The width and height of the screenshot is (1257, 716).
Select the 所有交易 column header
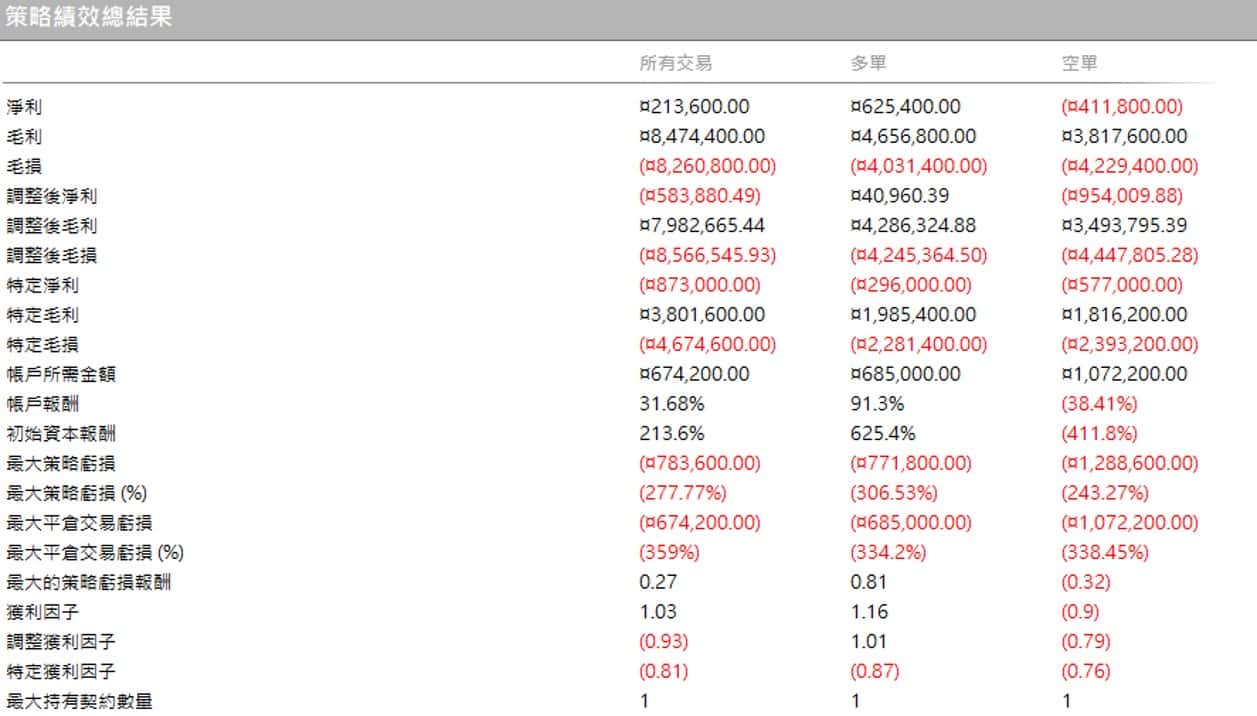pyautogui.click(x=676, y=63)
